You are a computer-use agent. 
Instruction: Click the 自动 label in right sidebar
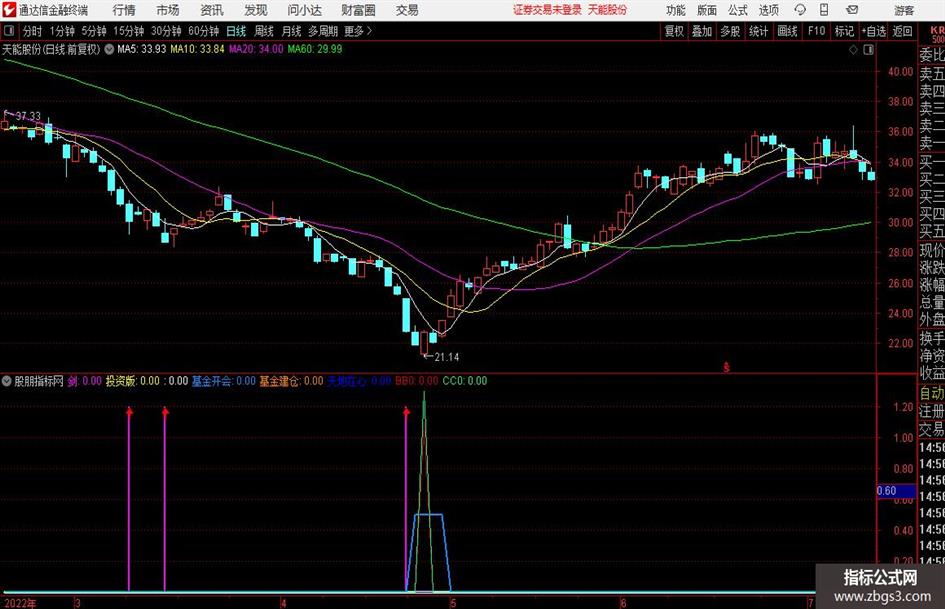[932, 393]
